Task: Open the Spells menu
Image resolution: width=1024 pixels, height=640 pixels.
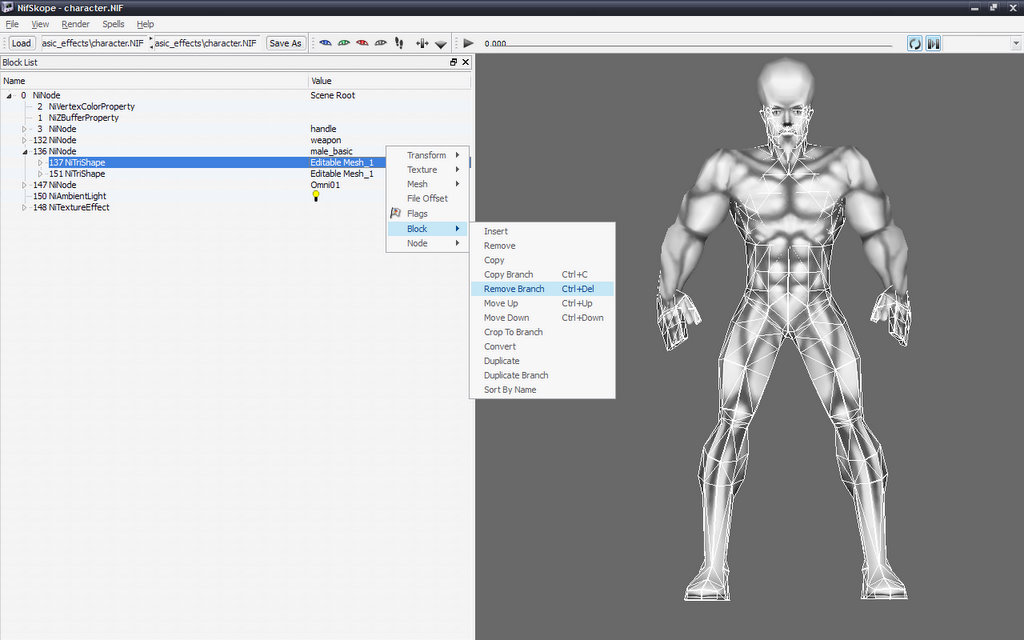Action: tap(113, 24)
